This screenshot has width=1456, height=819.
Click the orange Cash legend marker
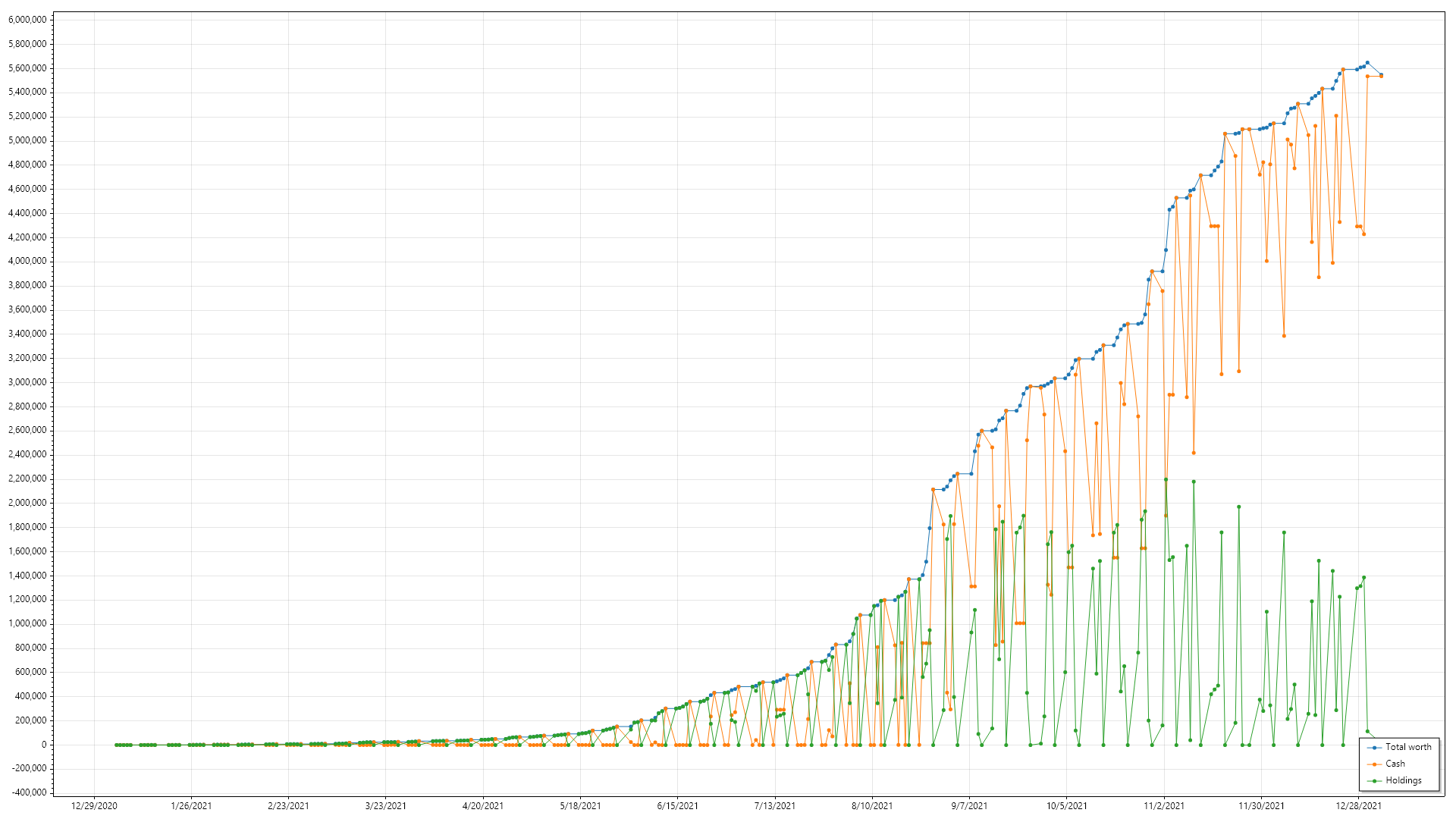click(1374, 764)
